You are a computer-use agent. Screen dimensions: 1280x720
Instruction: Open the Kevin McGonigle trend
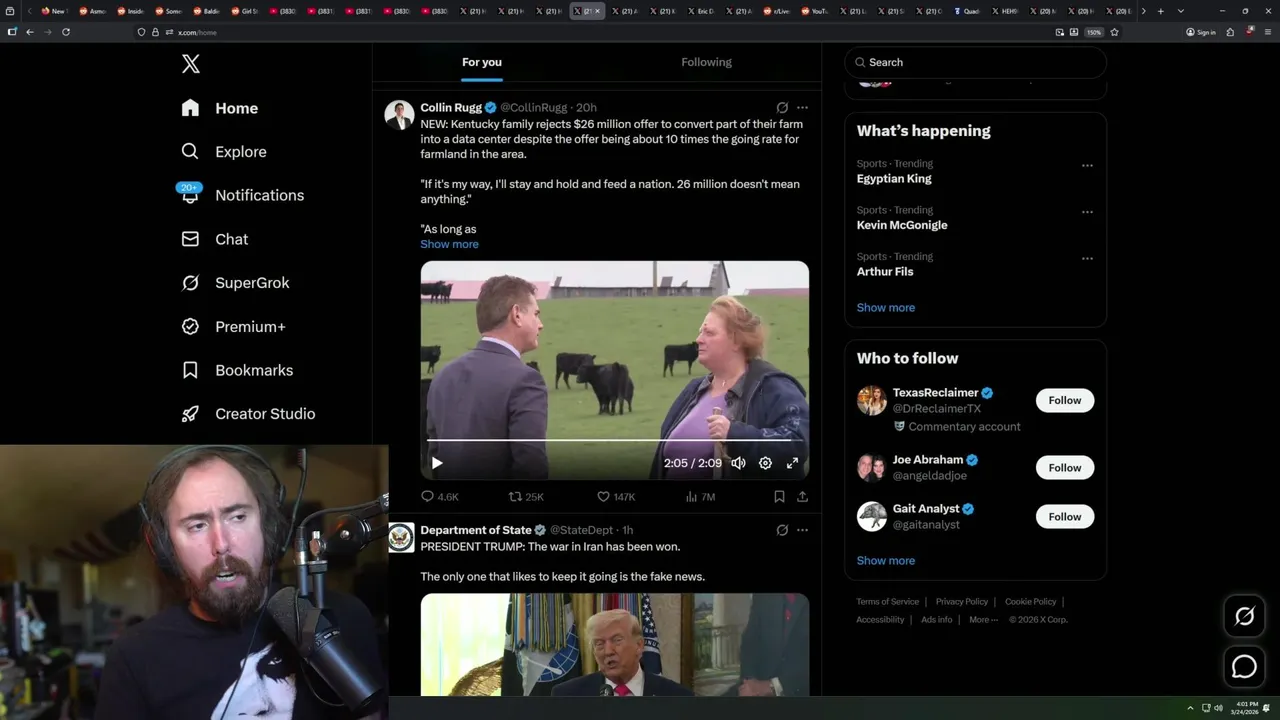click(x=902, y=225)
